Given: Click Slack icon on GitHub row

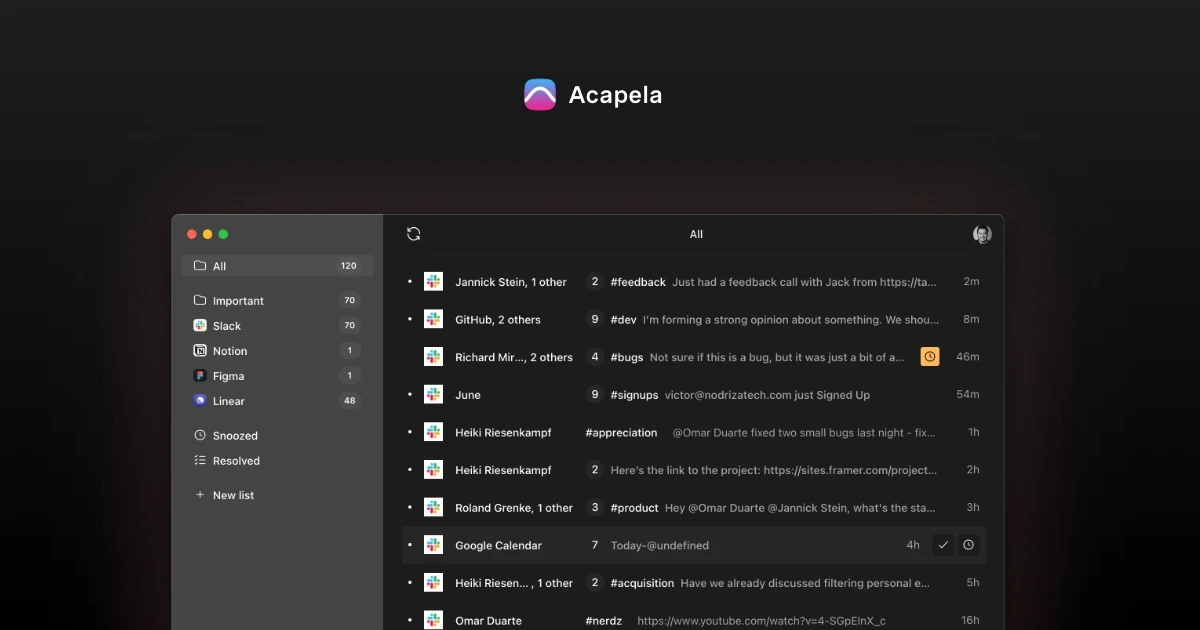Looking at the screenshot, I should (x=433, y=319).
